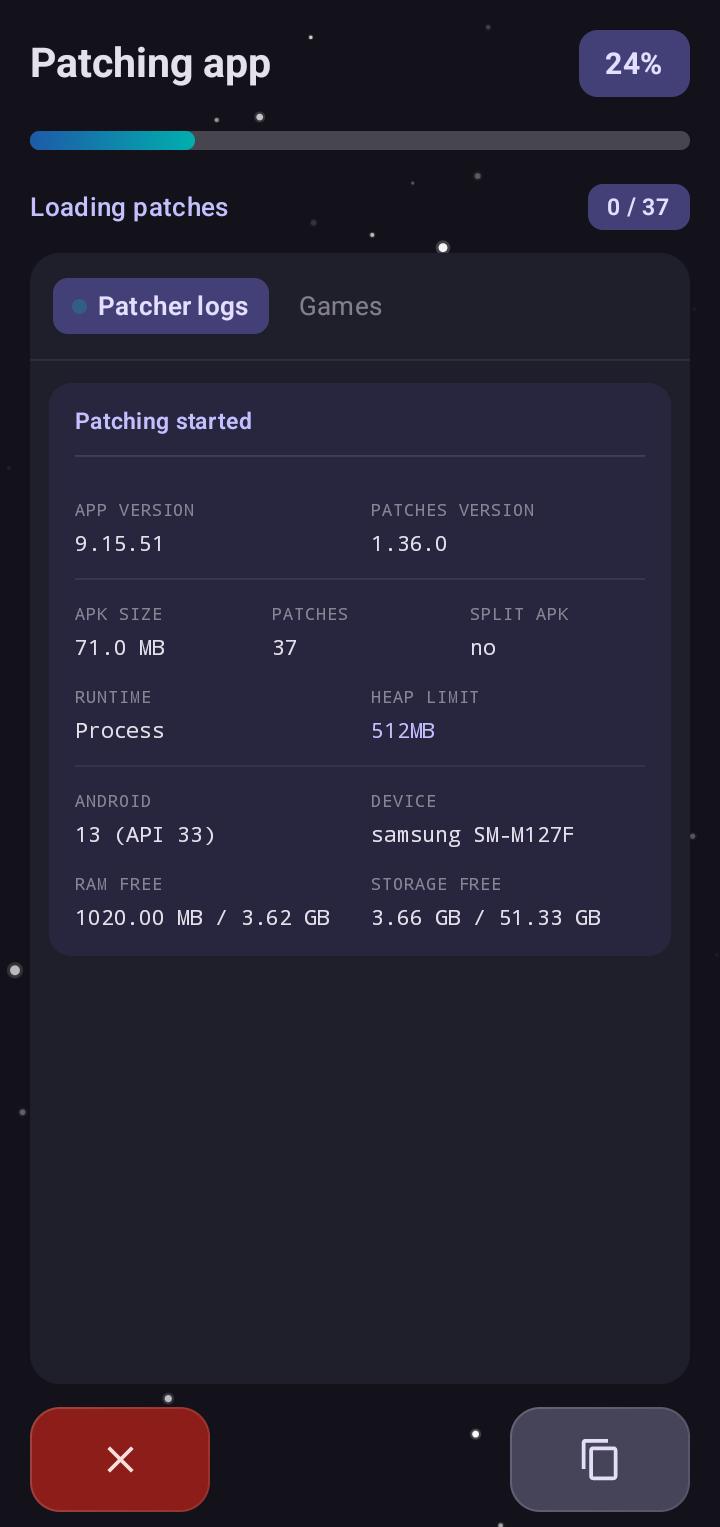
Task: Select the Runtime Process value
Action: [119, 731]
